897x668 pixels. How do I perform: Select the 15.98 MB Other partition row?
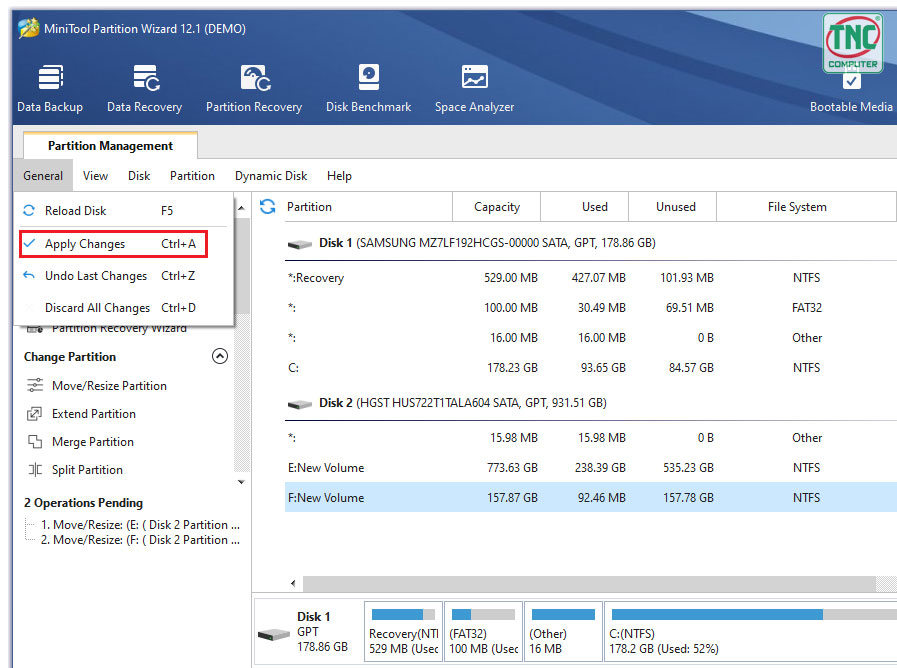[590, 438]
